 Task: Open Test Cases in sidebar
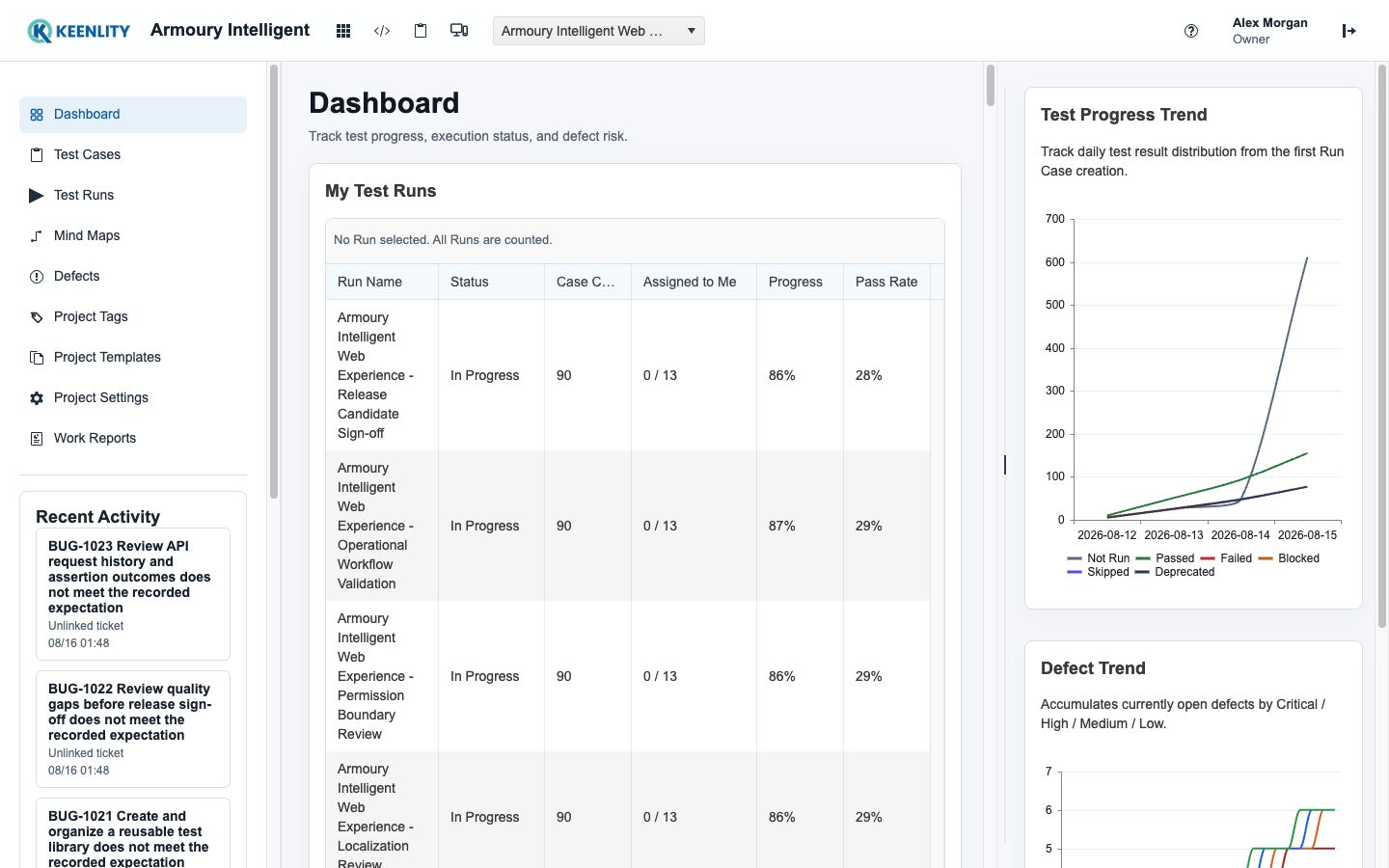(133, 155)
